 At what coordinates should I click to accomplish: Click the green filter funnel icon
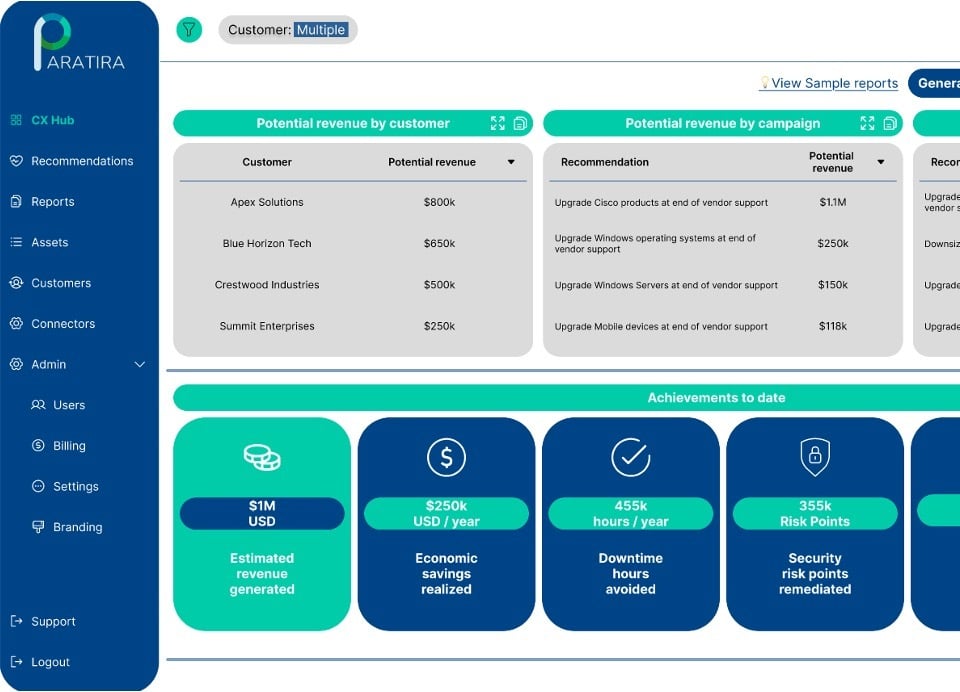click(189, 30)
